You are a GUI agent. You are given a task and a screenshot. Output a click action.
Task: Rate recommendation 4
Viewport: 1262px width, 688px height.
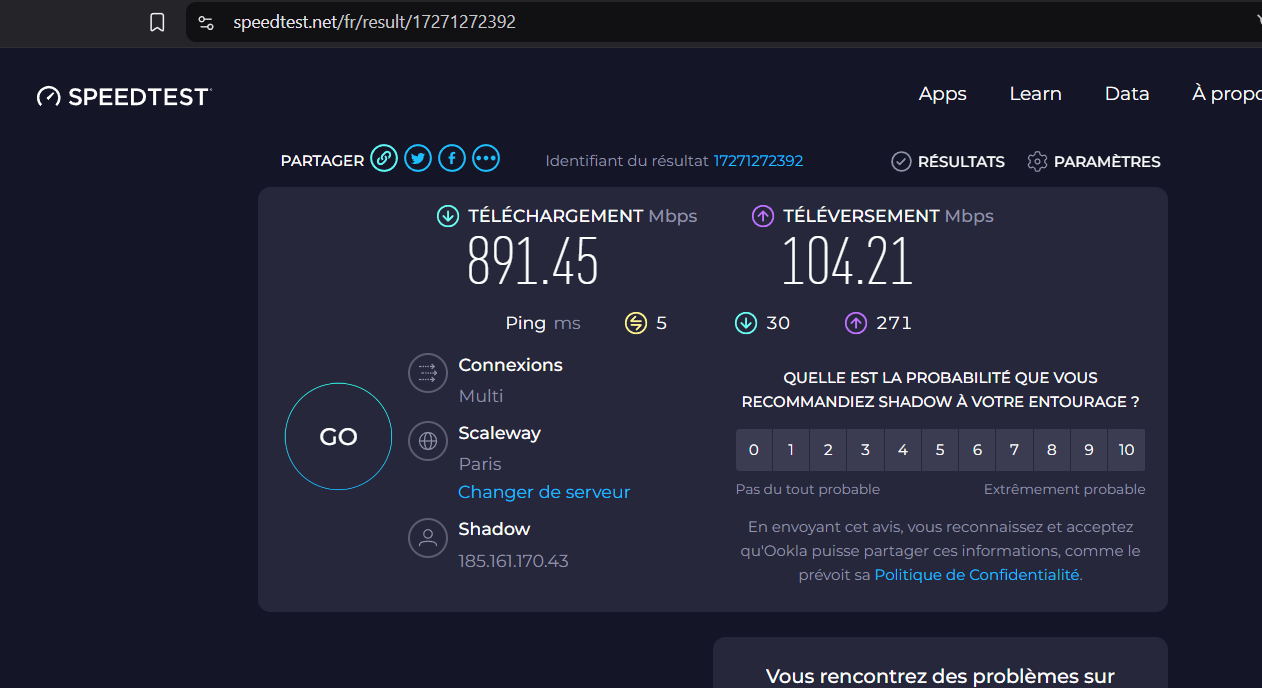point(903,450)
